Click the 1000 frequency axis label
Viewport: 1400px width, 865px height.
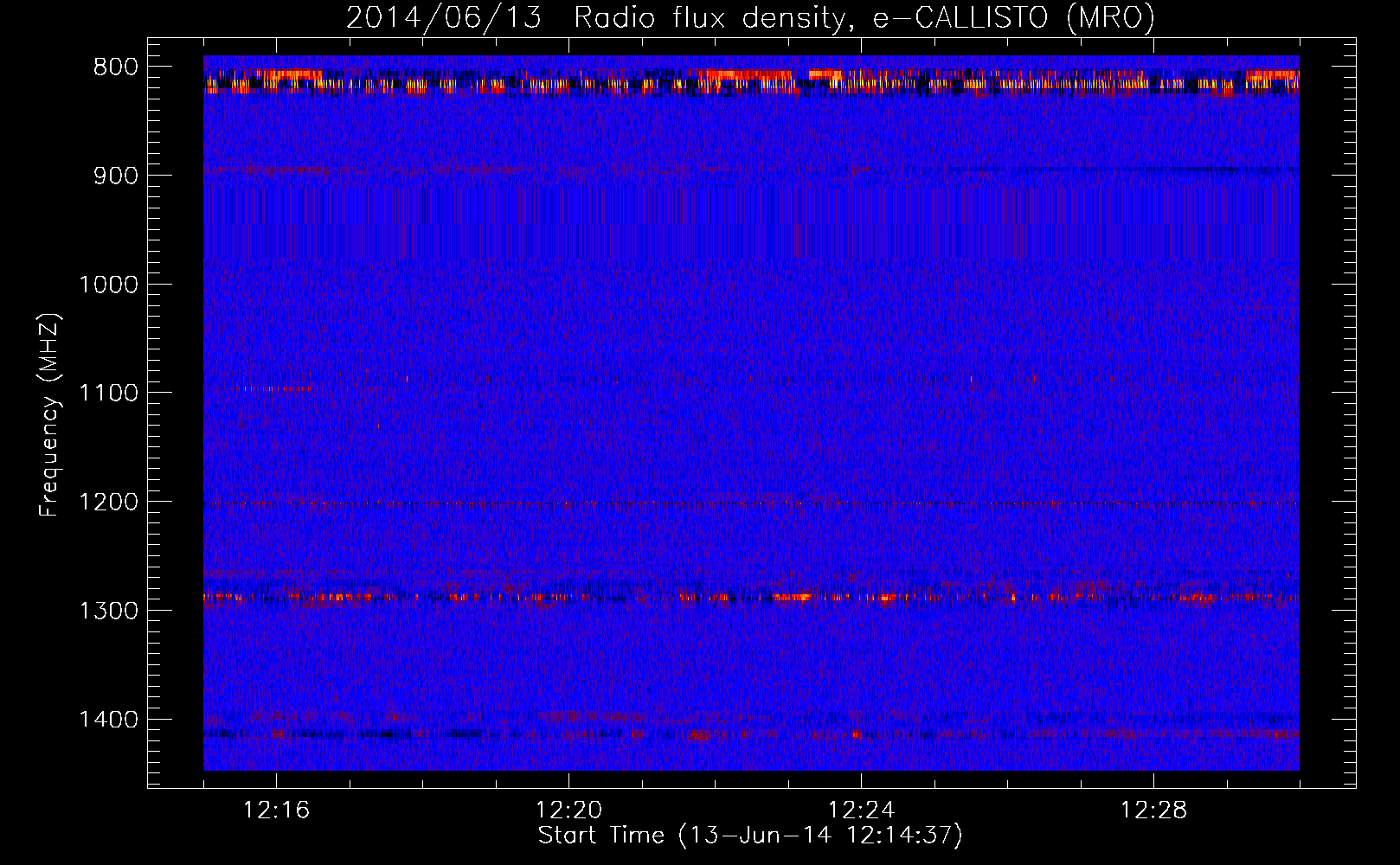tap(108, 285)
